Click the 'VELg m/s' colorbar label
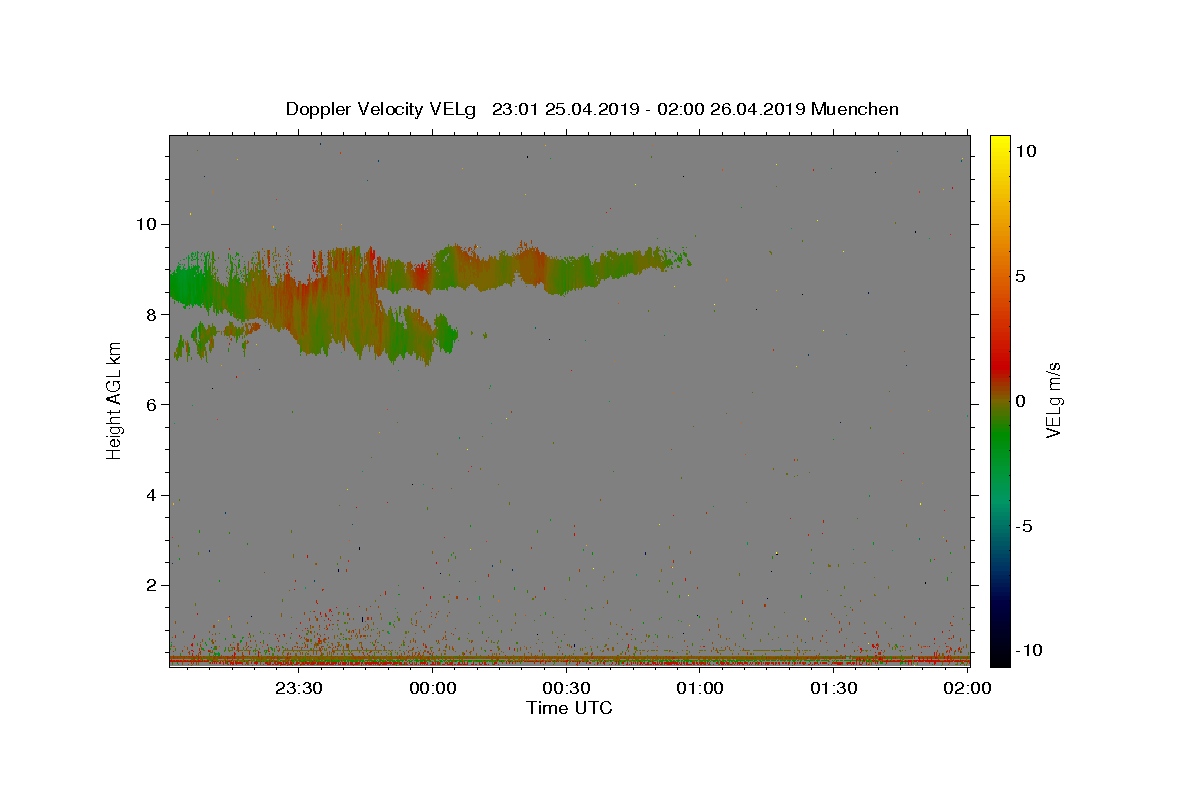 click(1053, 401)
